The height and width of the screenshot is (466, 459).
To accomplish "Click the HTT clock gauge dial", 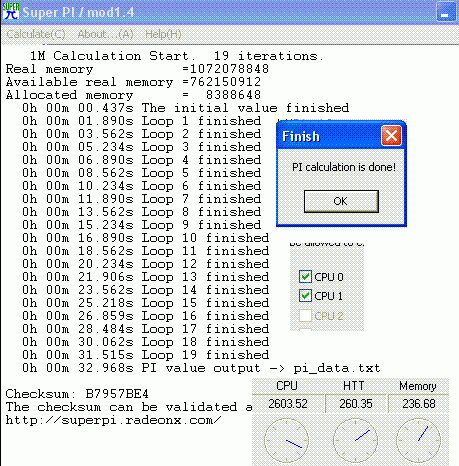I will pyautogui.click(x=355, y=440).
